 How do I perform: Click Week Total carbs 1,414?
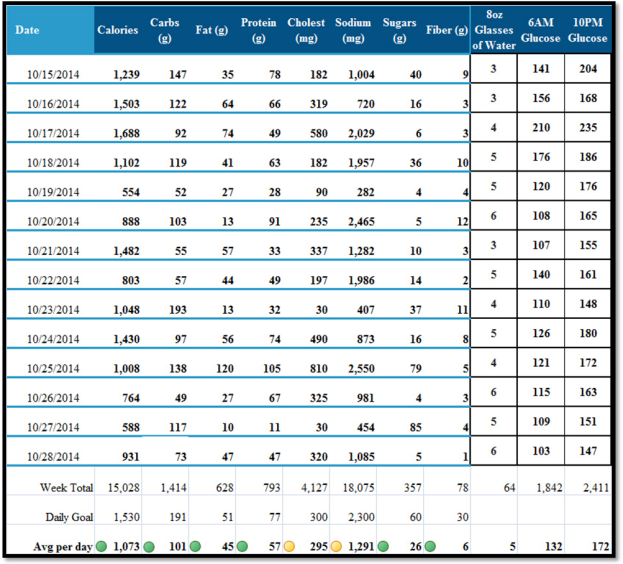[173, 488]
